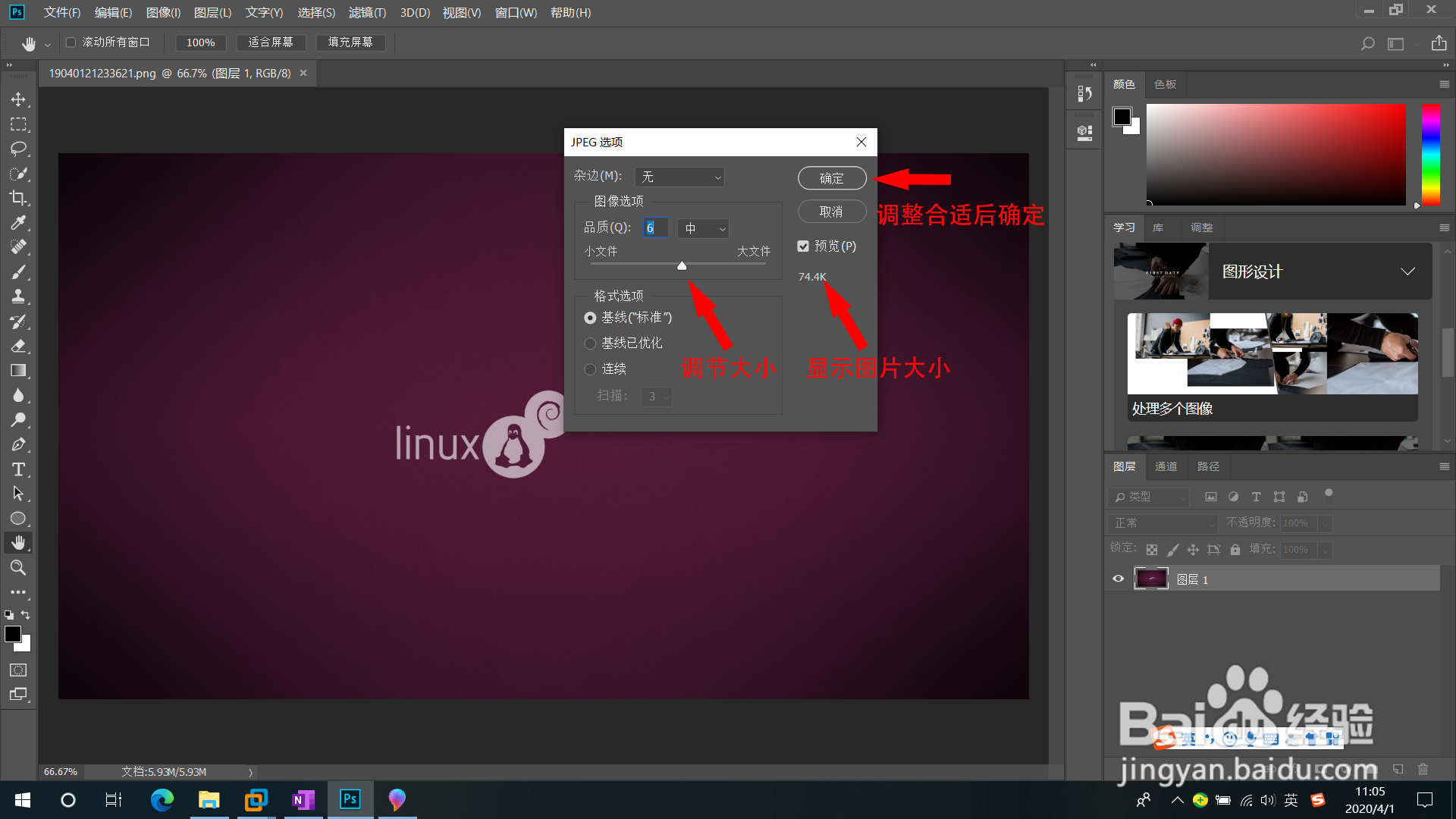Open the quality preset 中 dropdown
The image size is (1456, 819).
(x=703, y=228)
